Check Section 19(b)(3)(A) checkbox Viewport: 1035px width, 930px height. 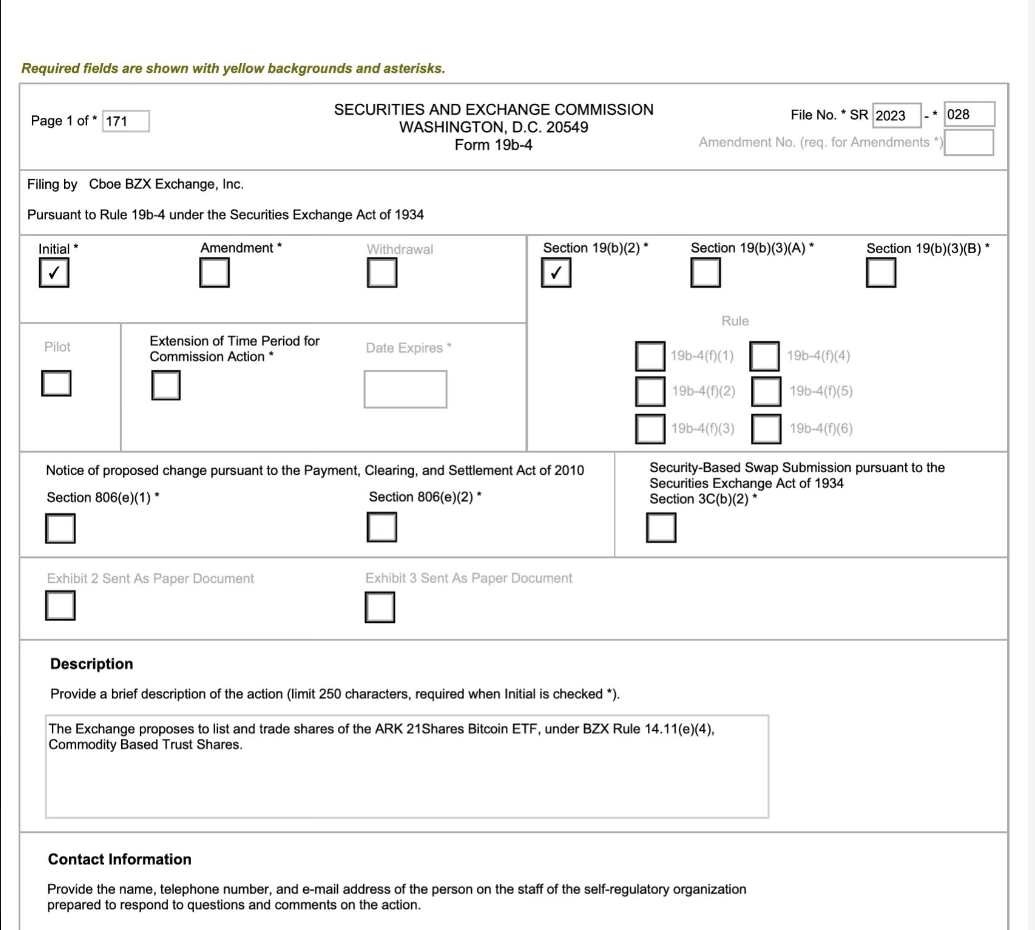pyautogui.click(x=706, y=273)
